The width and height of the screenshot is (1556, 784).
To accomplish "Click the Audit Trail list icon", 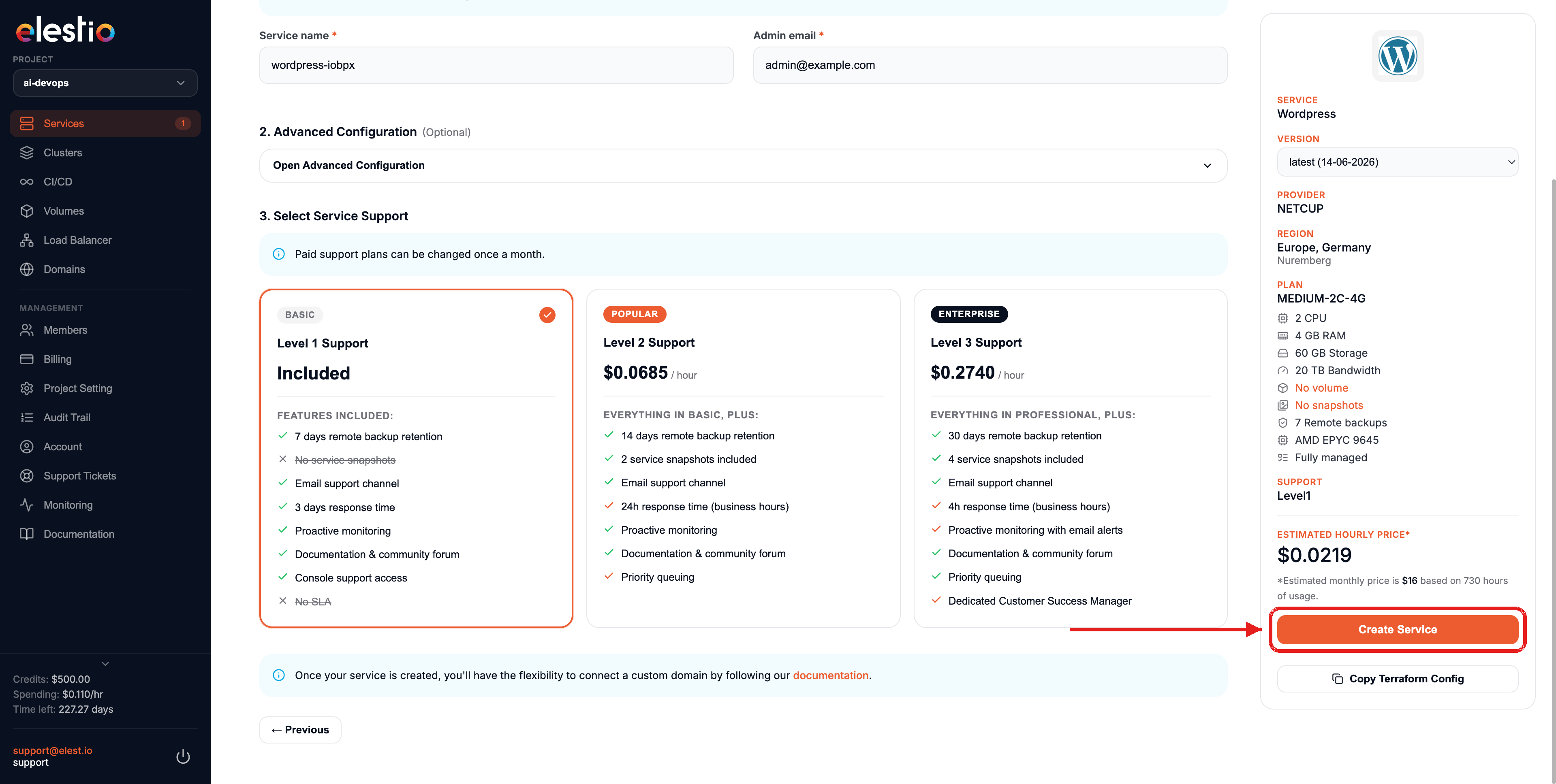I will point(27,418).
